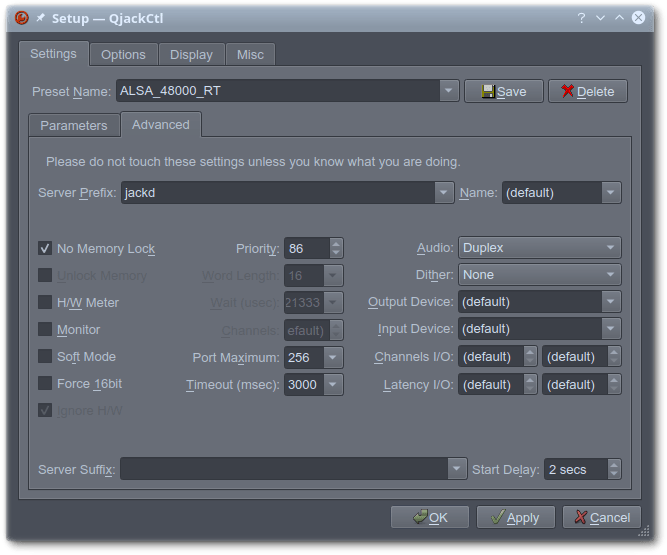This screenshot has height=555, width=667.
Task: Open the Word Length dropdown
Action: (x=333, y=276)
